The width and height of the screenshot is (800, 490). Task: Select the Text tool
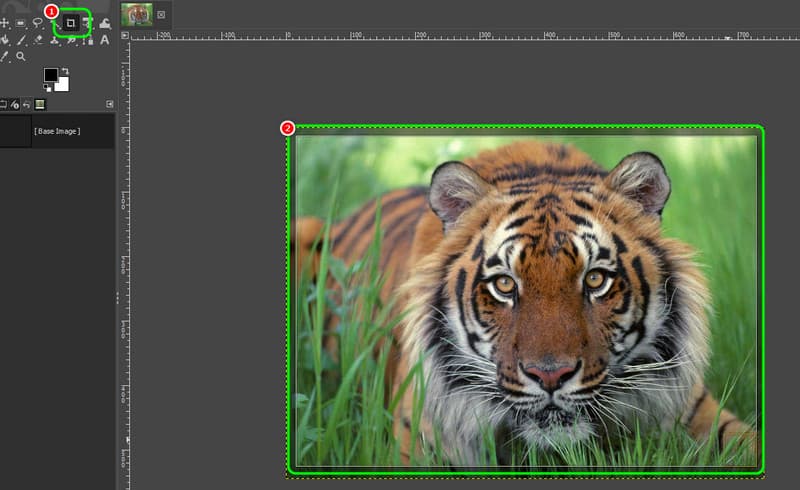(x=104, y=40)
